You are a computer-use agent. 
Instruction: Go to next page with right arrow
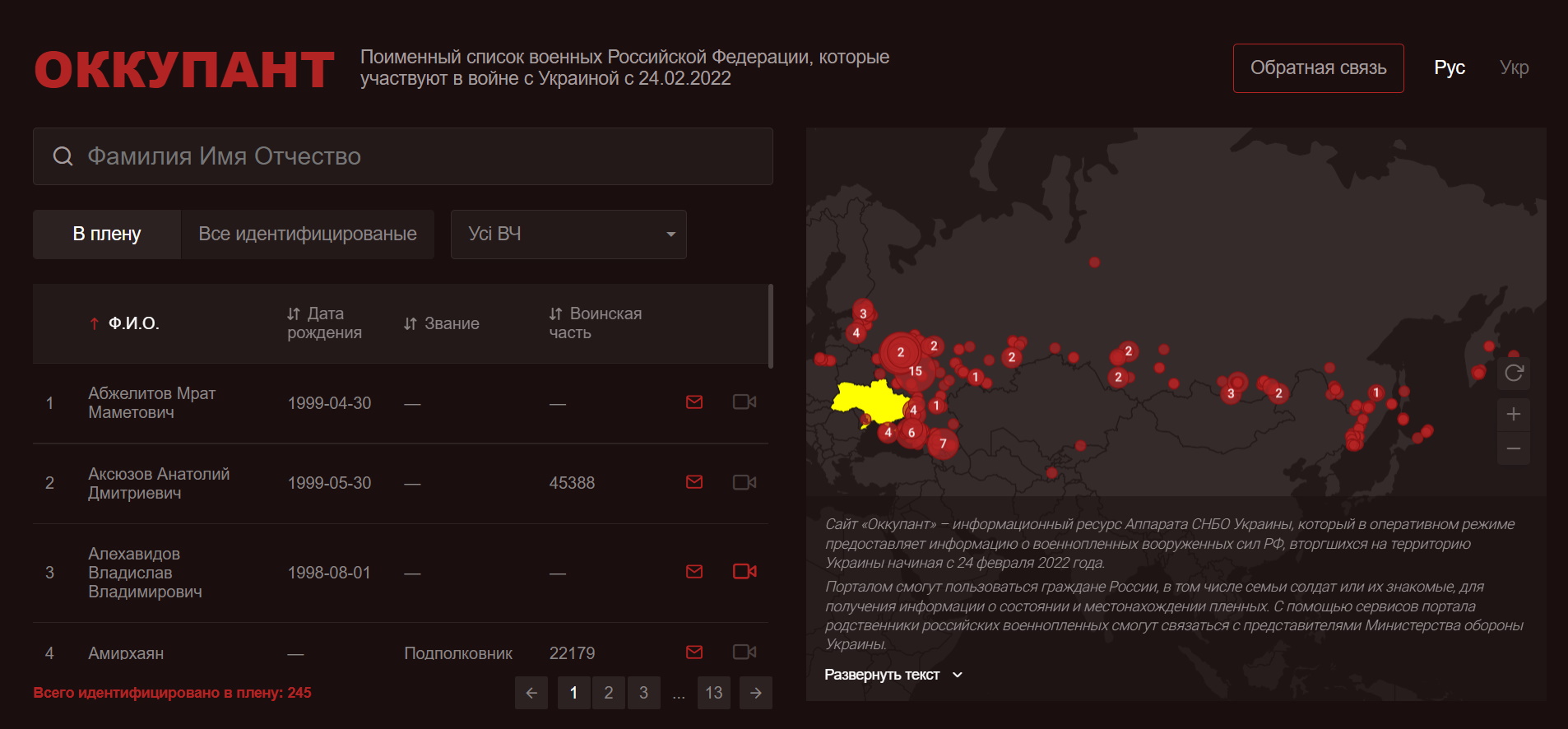pyautogui.click(x=755, y=693)
